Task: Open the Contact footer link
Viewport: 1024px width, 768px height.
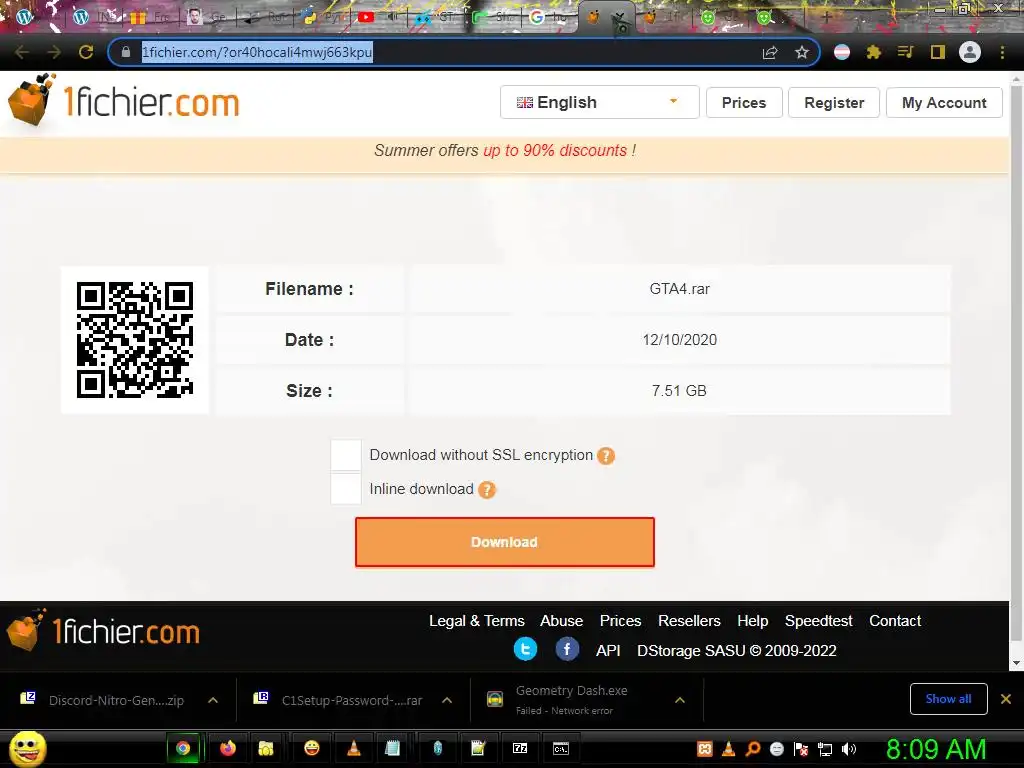Action: (x=895, y=620)
